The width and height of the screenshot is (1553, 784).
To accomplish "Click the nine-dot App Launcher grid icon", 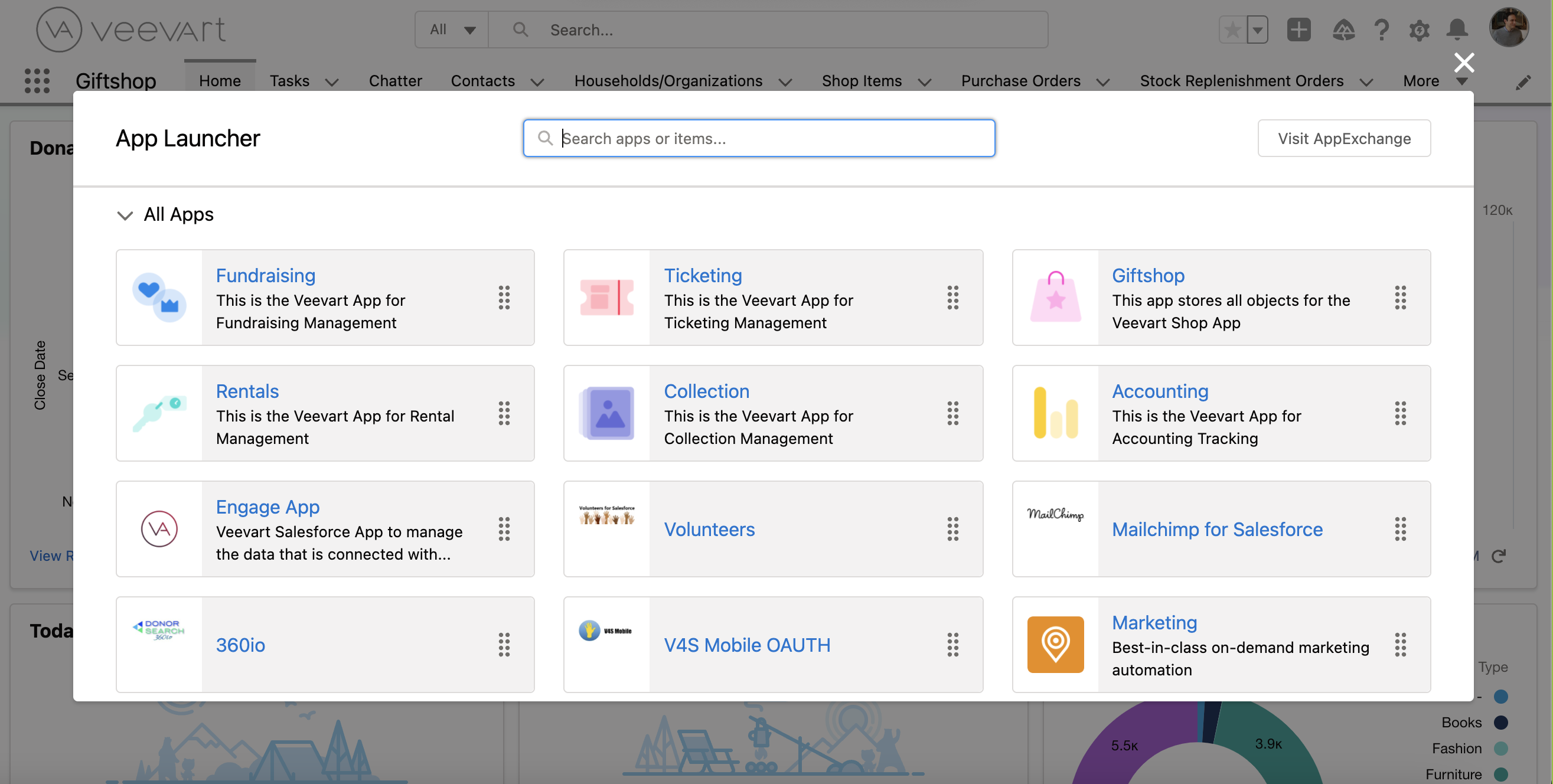I will click(x=37, y=81).
